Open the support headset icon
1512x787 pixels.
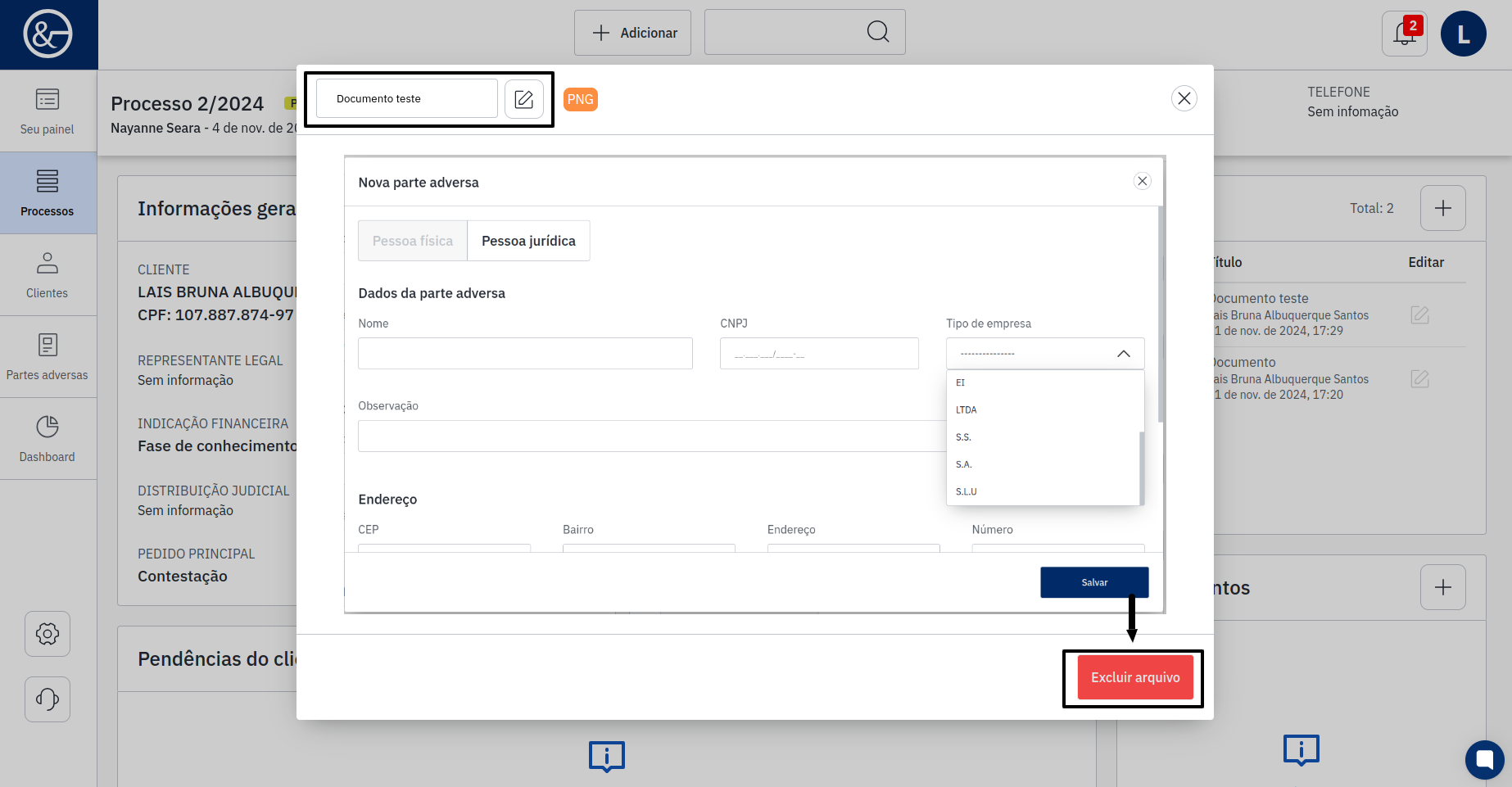48,699
